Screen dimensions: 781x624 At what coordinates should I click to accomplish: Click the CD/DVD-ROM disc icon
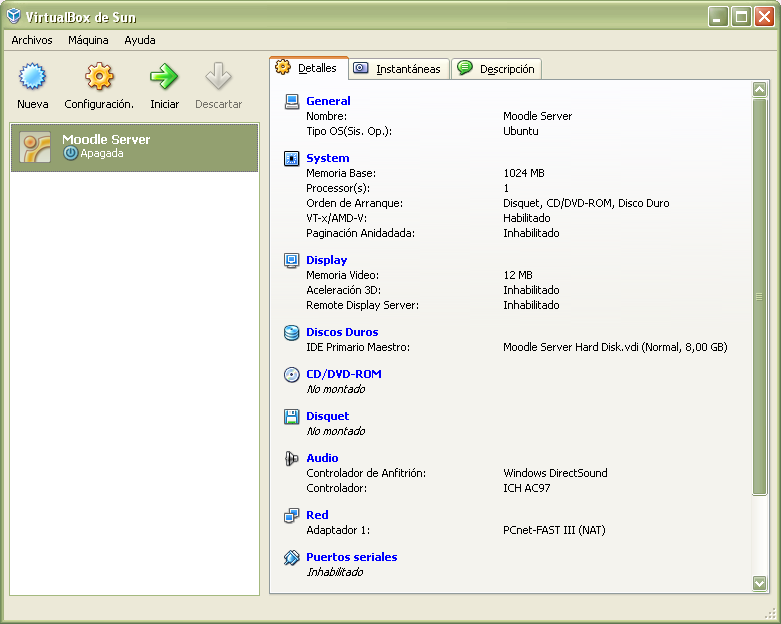point(291,374)
